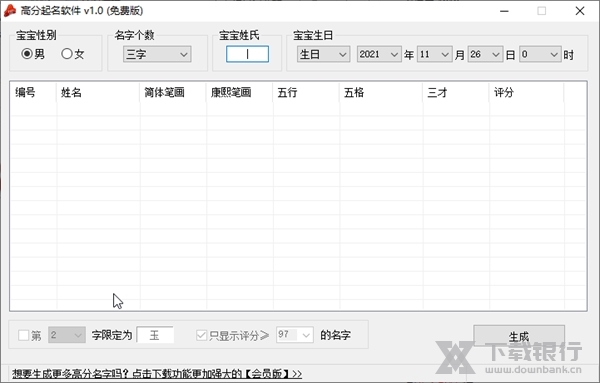Screen dimensions: 600x383
Task: Open the year dropdown showing 2021
Action: (378, 54)
